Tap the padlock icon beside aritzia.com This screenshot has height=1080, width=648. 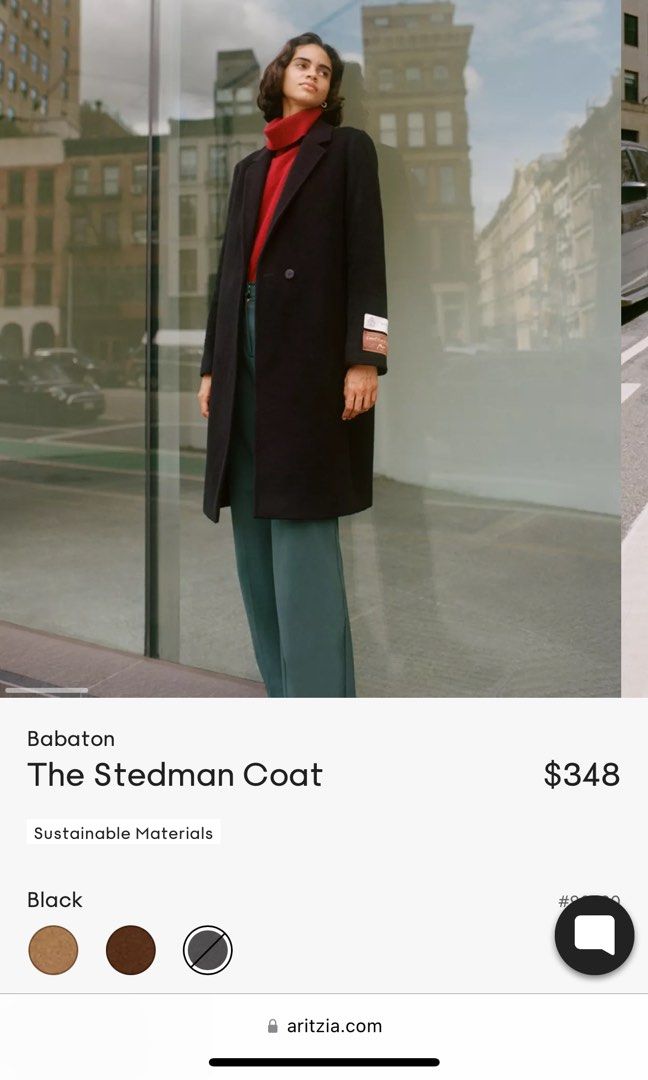(273, 1026)
